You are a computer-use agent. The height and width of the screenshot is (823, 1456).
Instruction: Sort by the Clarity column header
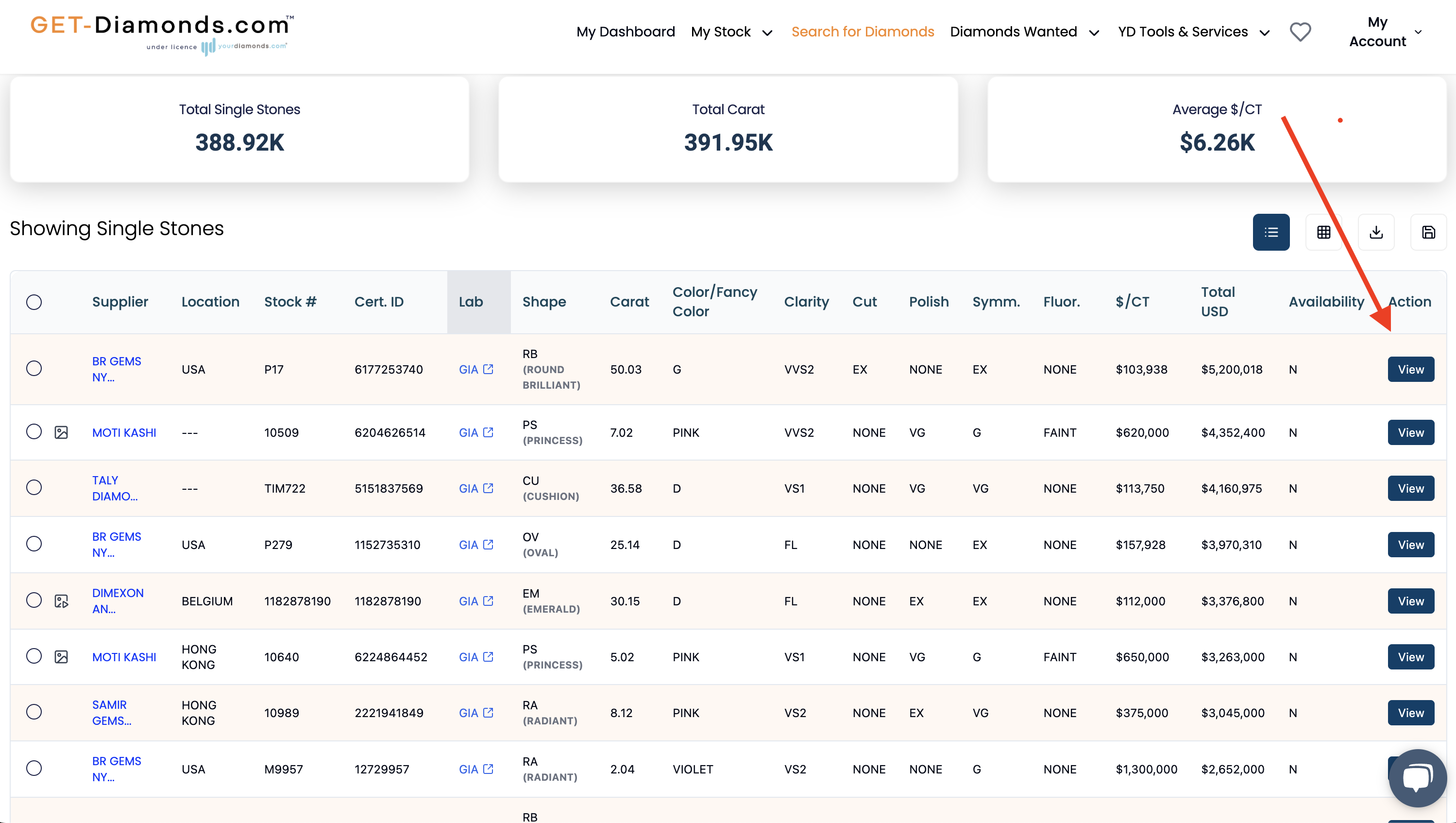[x=806, y=302]
